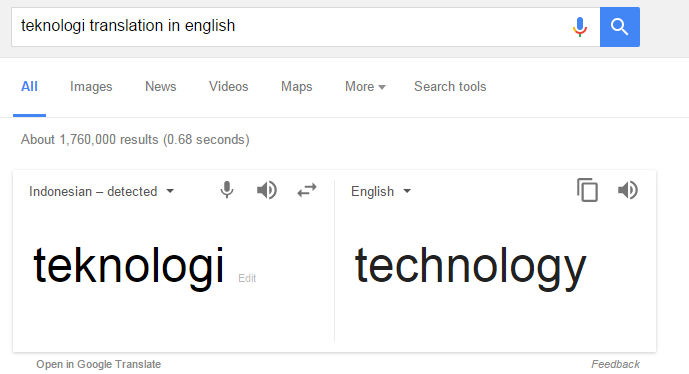
Task: Copy the English translation to clipboard
Action: click(x=587, y=190)
